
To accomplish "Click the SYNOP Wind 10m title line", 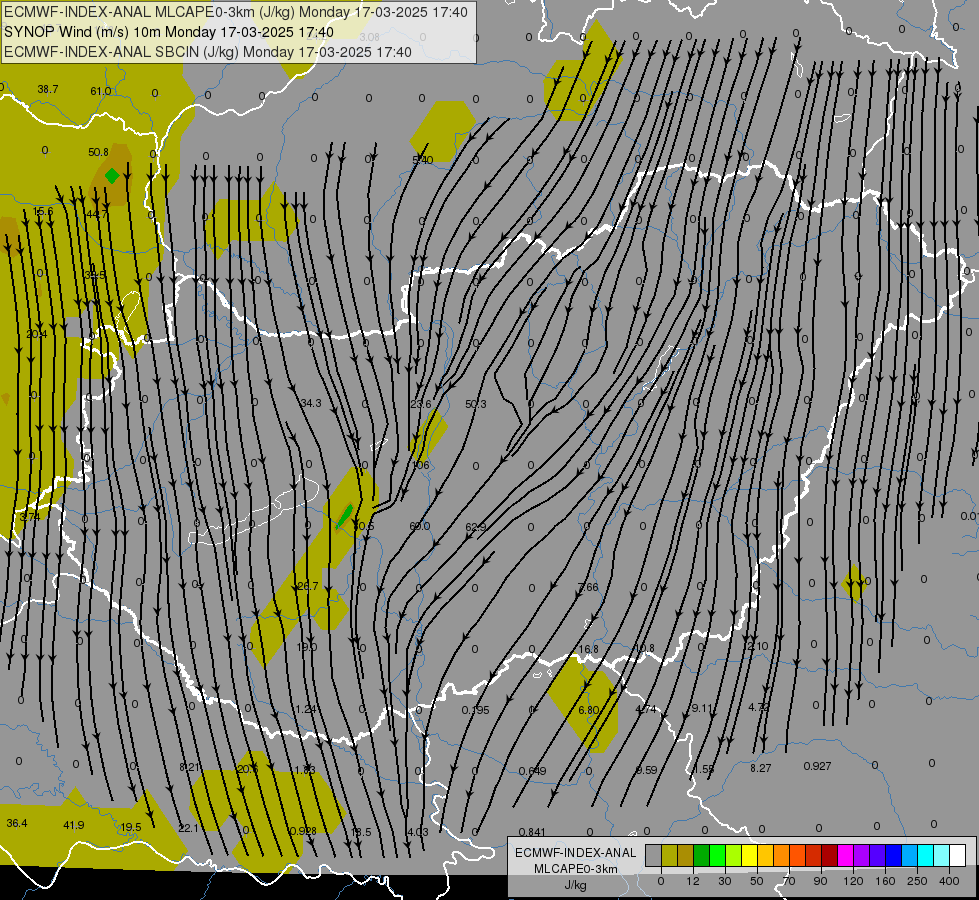I will click(x=169, y=32).
